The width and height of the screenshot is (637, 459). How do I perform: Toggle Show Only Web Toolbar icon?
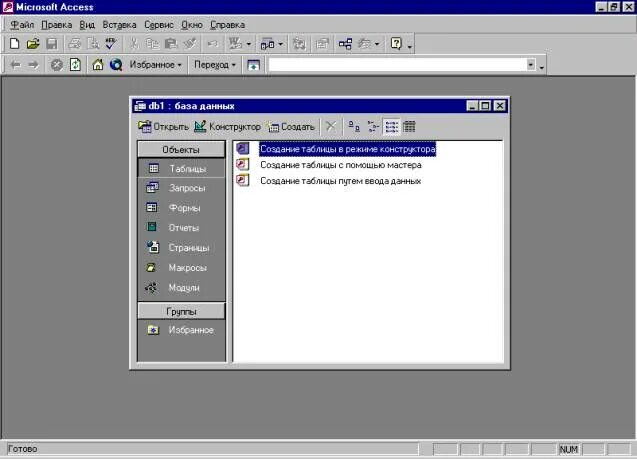[x=254, y=65]
